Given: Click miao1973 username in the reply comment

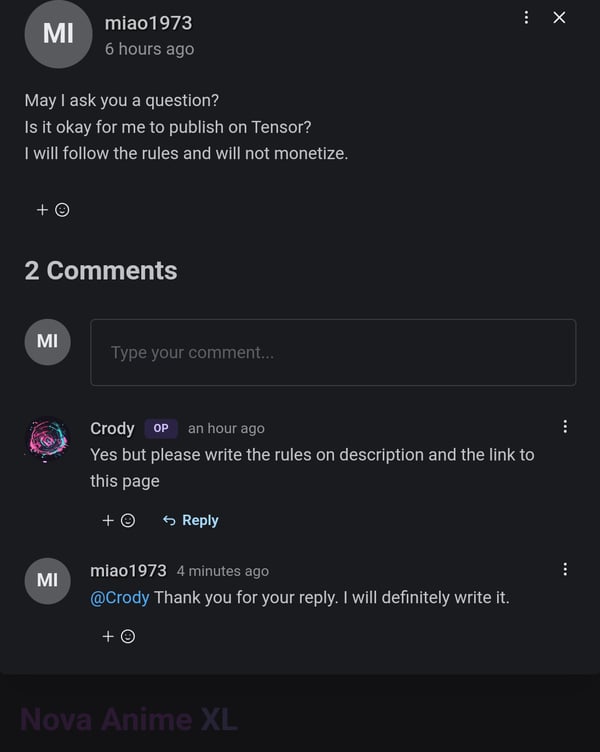Looking at the screenshot, I should (128, 571).
